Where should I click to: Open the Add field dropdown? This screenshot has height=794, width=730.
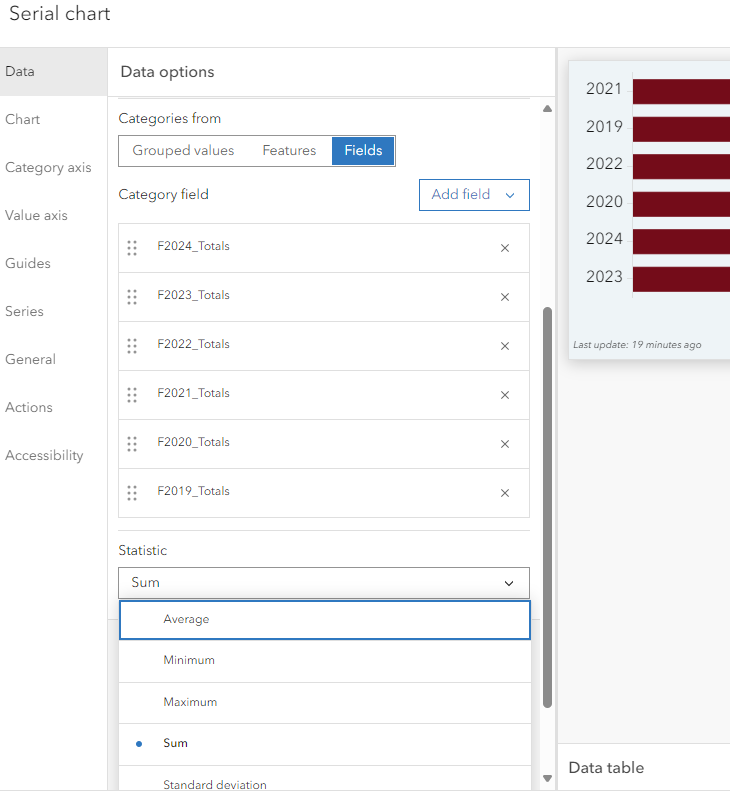(x=473, y=195)
